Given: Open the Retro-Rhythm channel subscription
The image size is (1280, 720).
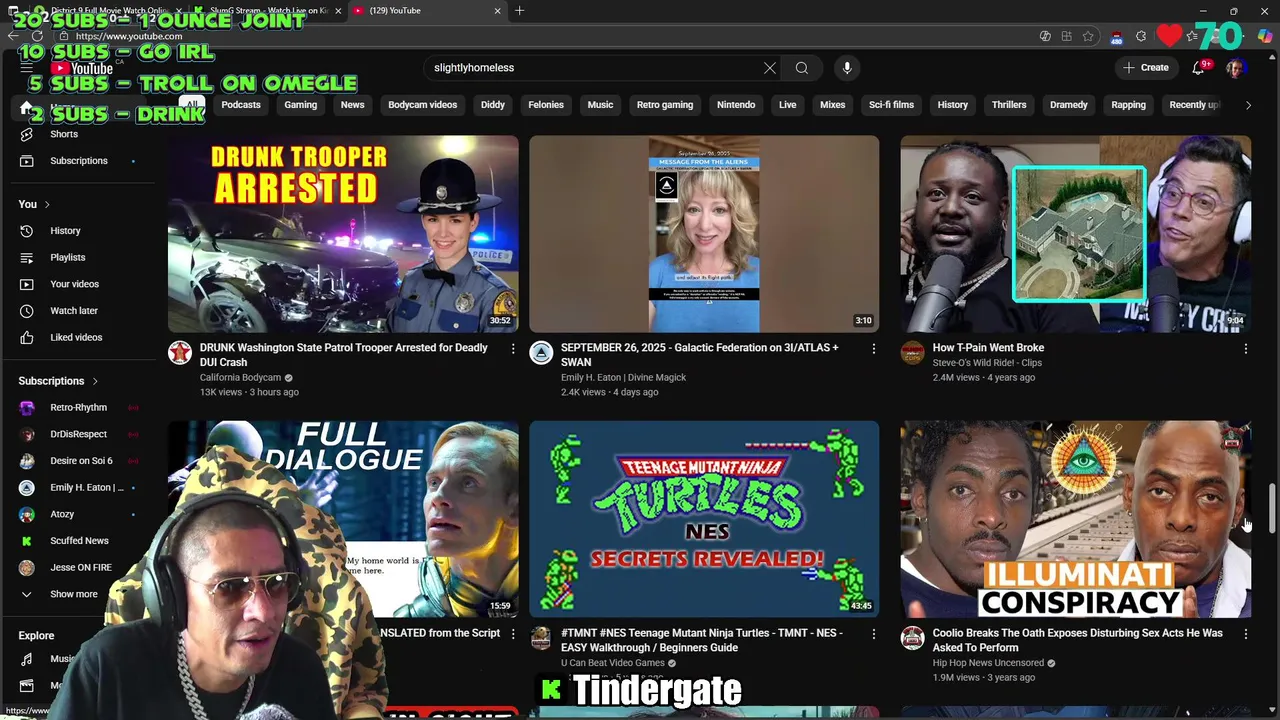Looking at the screenshot, I should click(x=78, y=408).
